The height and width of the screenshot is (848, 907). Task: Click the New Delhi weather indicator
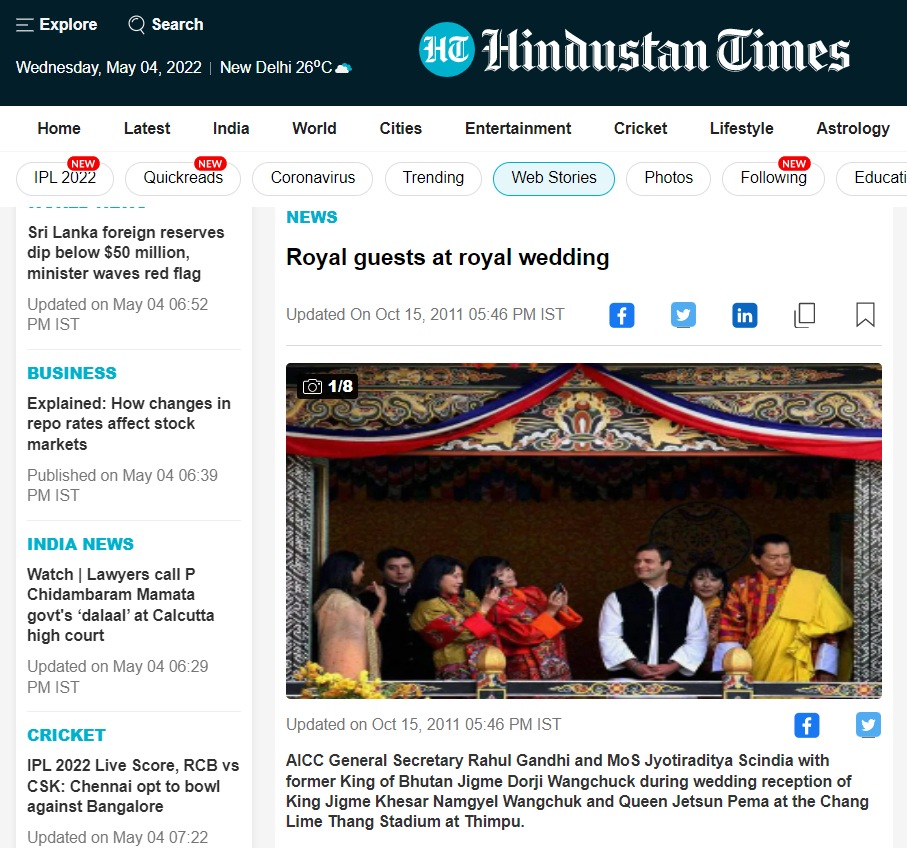tap(285, 68)
